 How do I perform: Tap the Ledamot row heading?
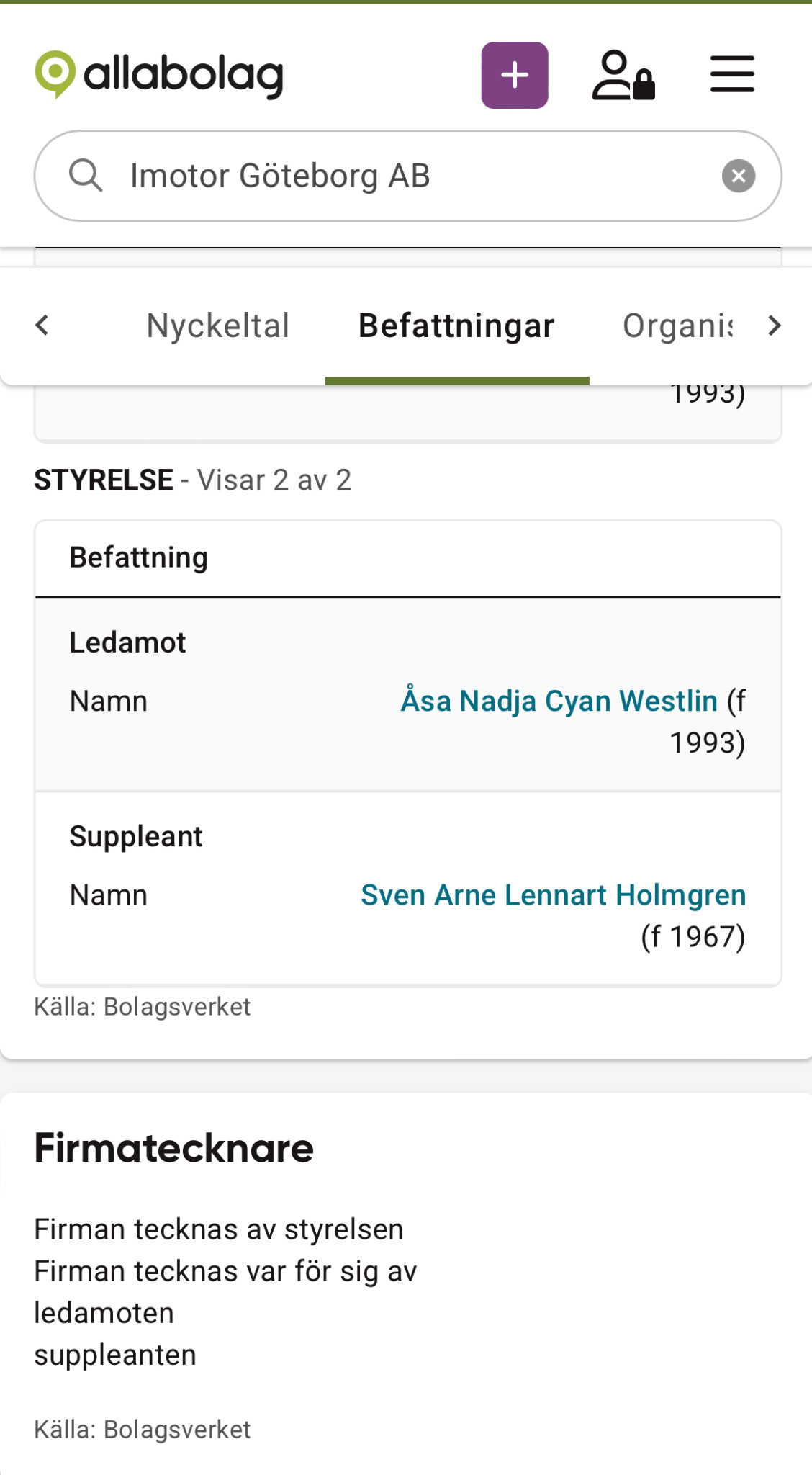[127, 642]
